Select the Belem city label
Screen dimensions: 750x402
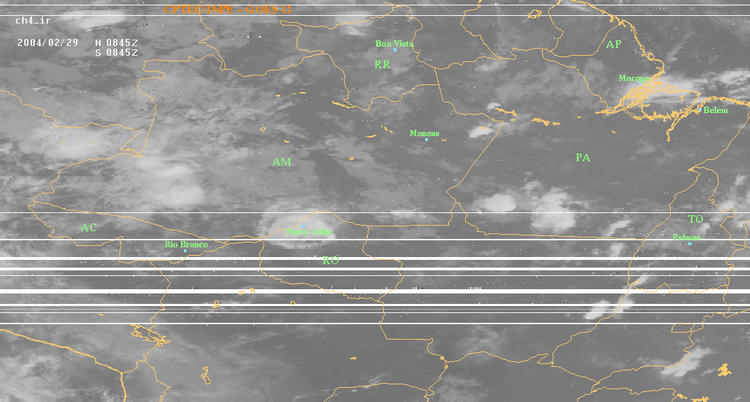pyautogui.click(x=716, y=111)
